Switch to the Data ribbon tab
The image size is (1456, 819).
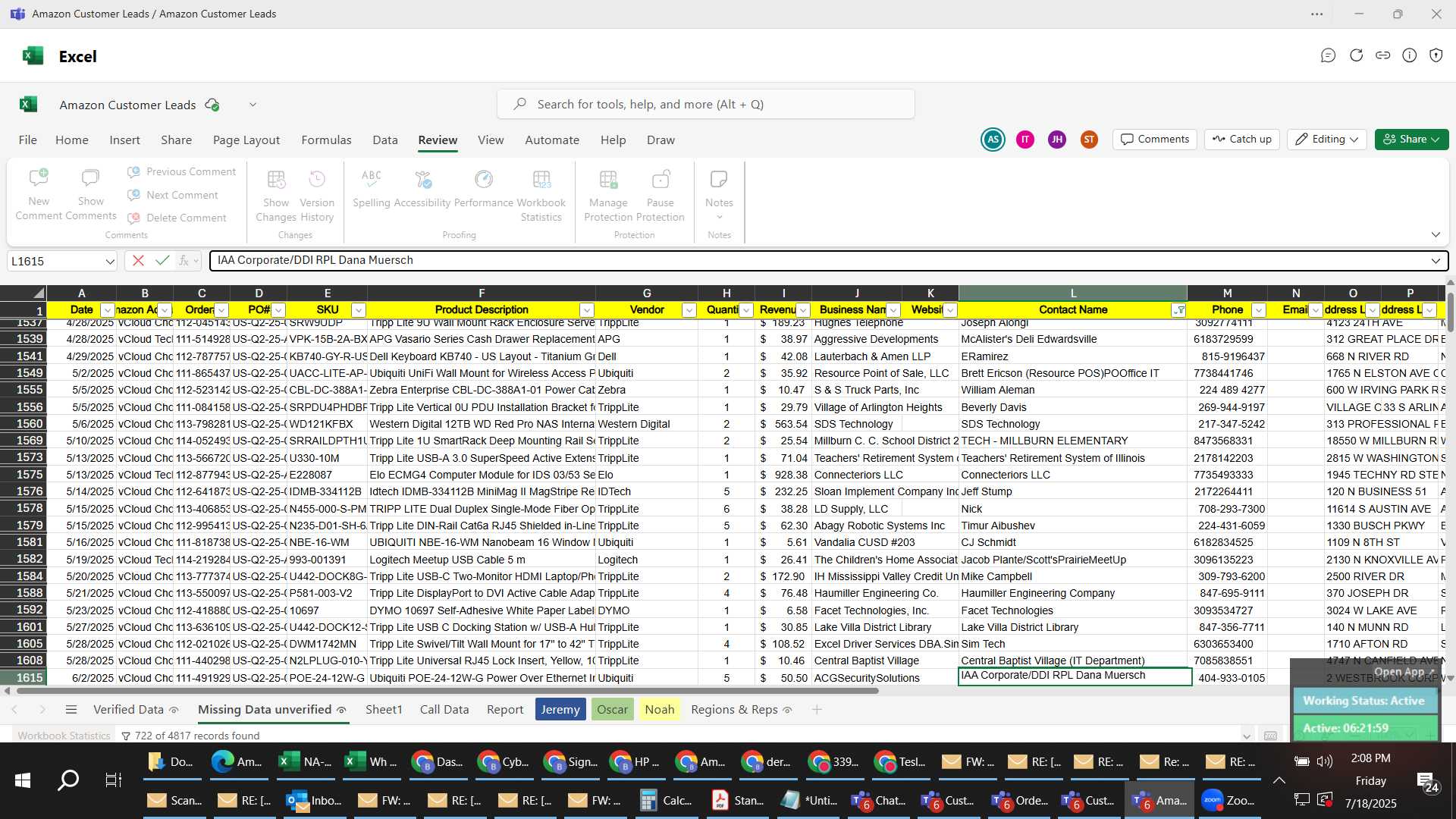click(385, 140)
